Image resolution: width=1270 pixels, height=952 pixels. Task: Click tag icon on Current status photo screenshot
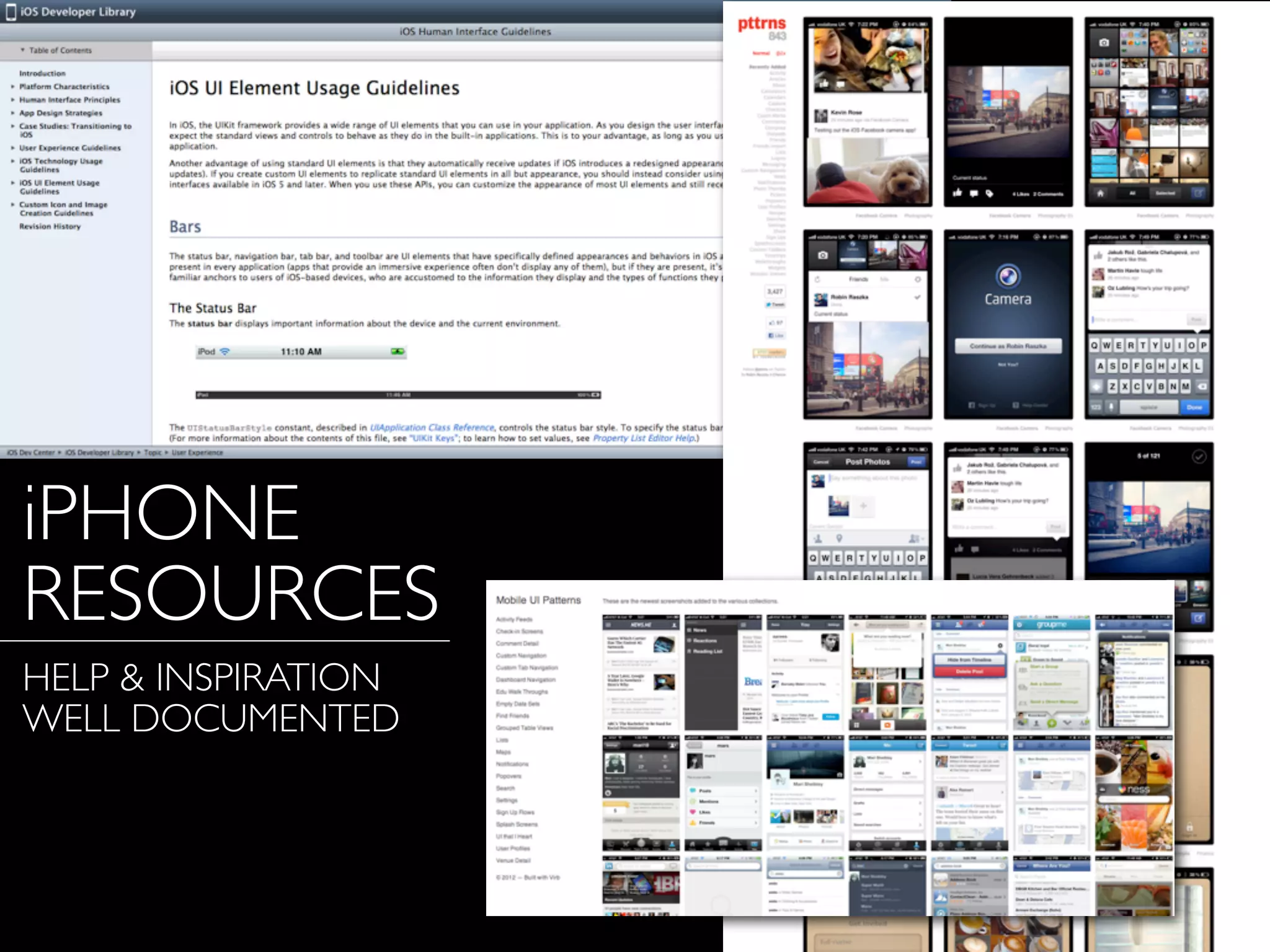(990, 193)
